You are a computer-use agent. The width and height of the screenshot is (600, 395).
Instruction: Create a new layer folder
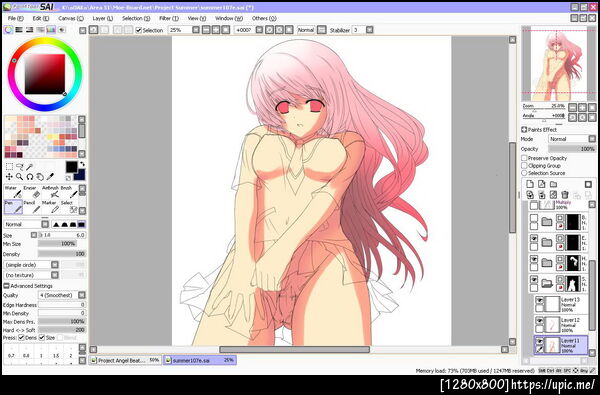point(553,184)
